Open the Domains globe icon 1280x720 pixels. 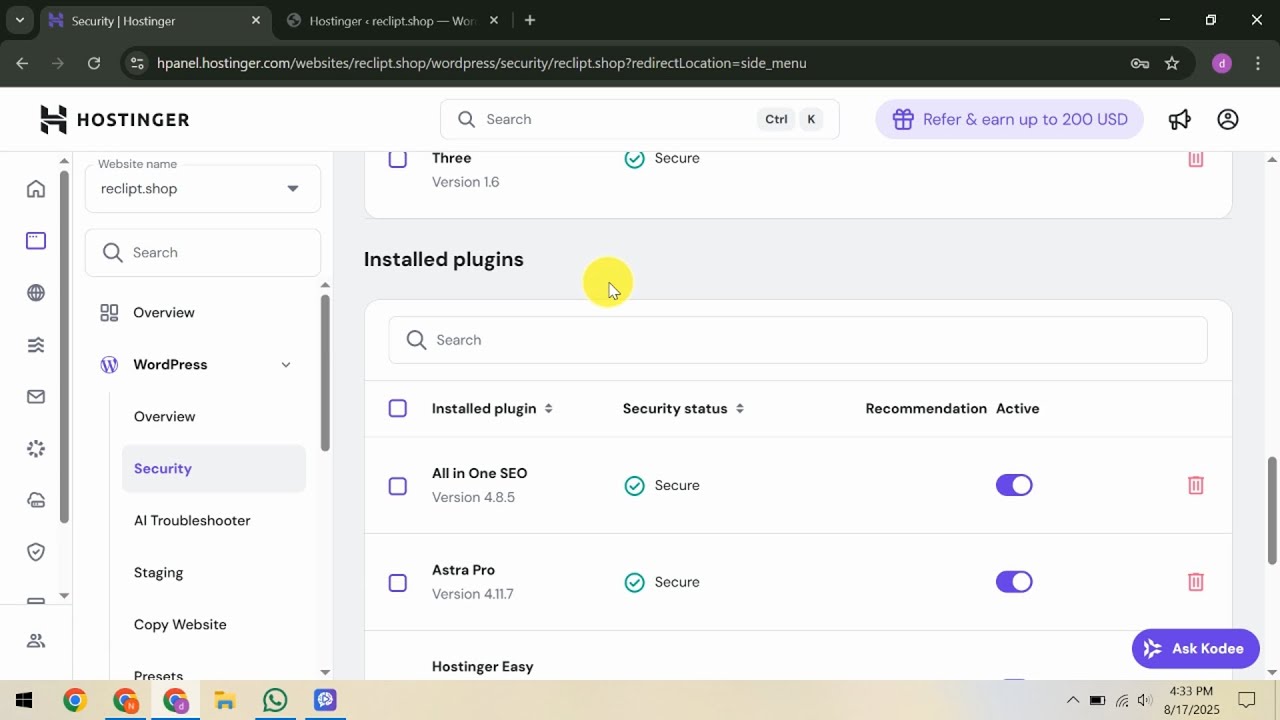pos(36,293)
